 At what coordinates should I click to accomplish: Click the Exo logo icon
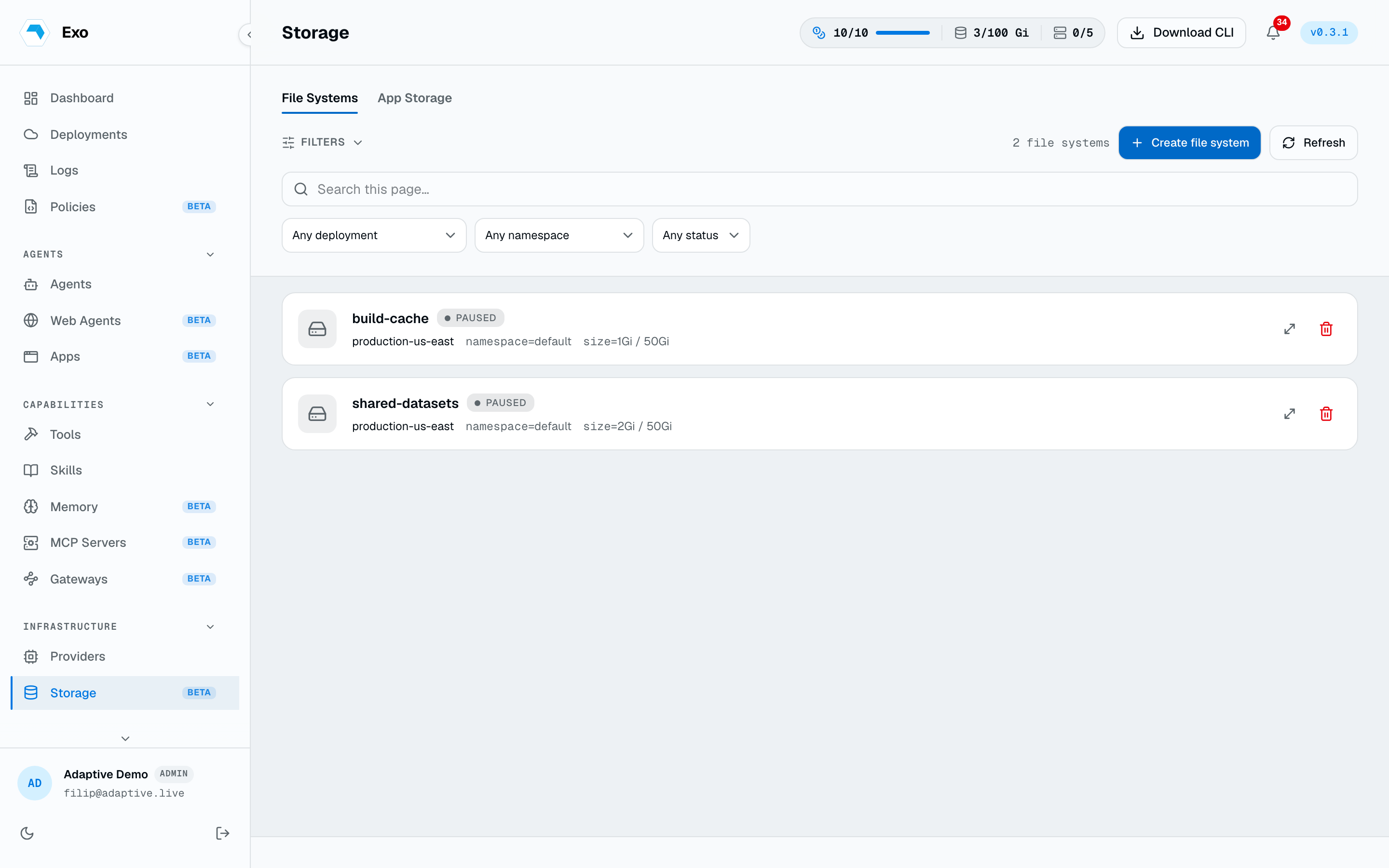coord(35,33)
